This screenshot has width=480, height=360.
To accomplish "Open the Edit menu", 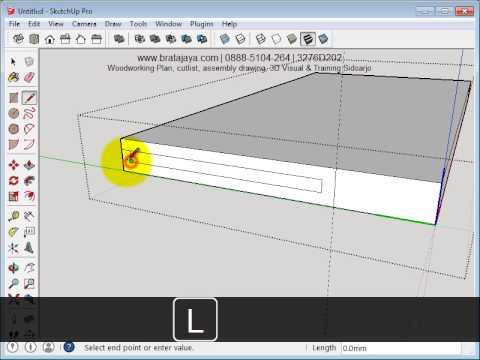I will click(34, 24).
